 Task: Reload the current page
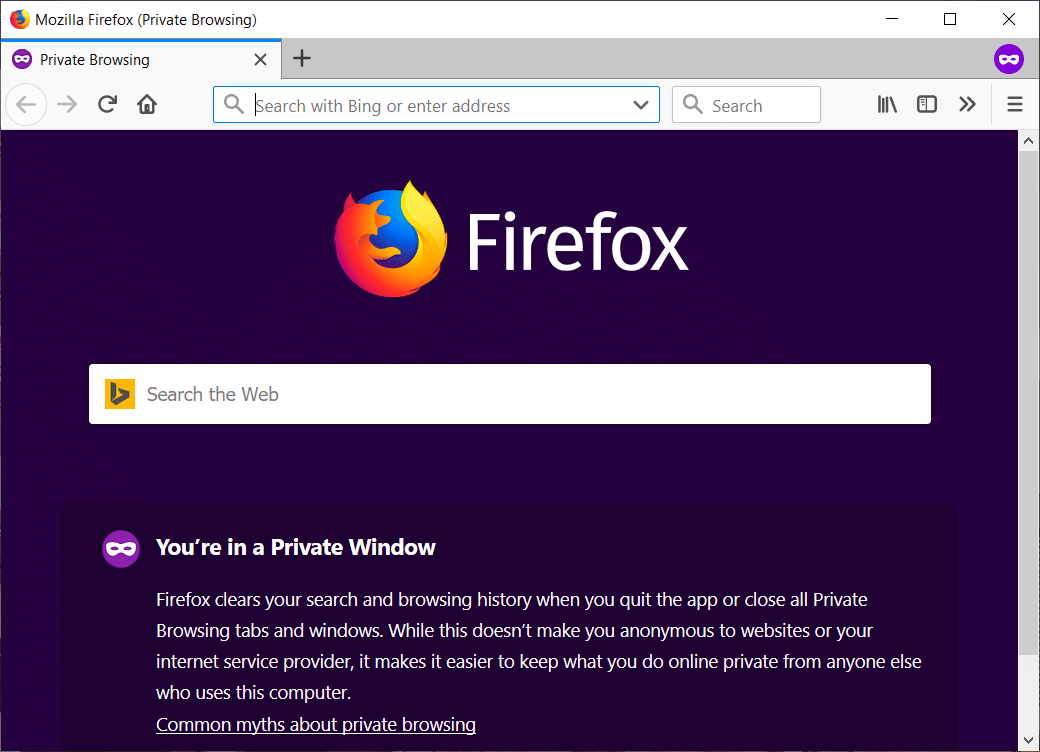pos(107,105)
